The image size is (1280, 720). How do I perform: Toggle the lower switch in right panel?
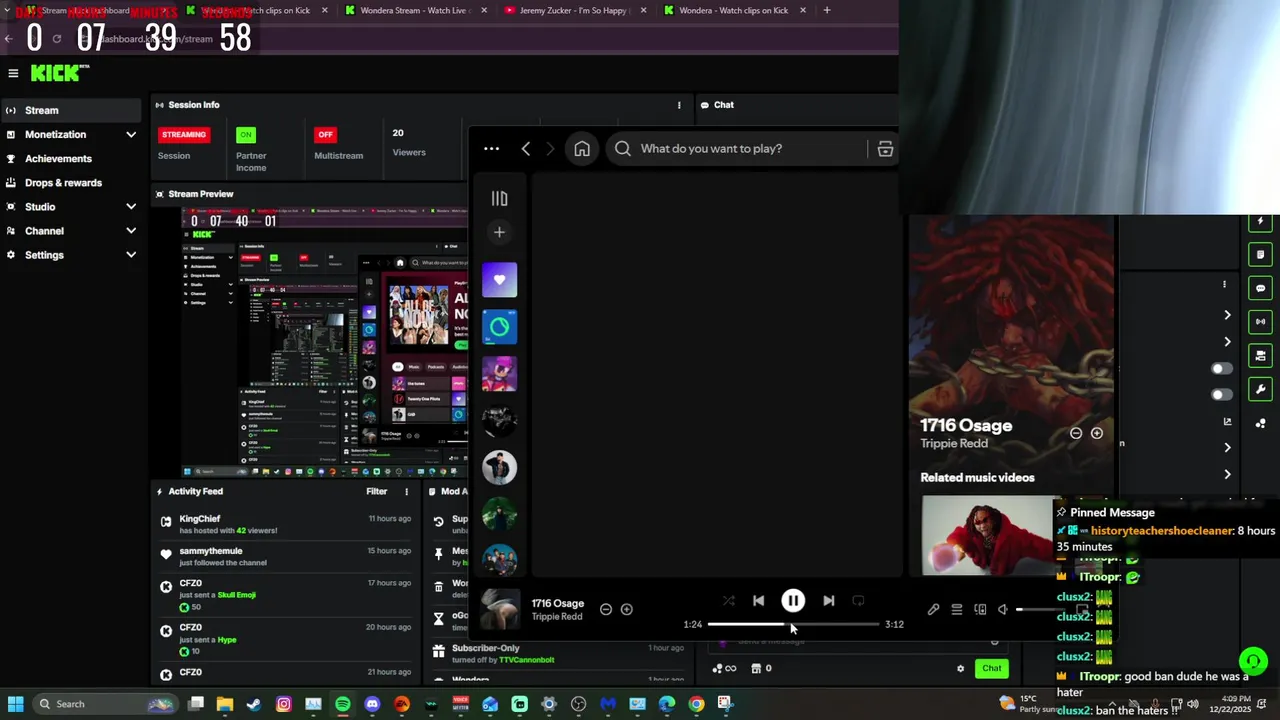(x=1222, y=395)
